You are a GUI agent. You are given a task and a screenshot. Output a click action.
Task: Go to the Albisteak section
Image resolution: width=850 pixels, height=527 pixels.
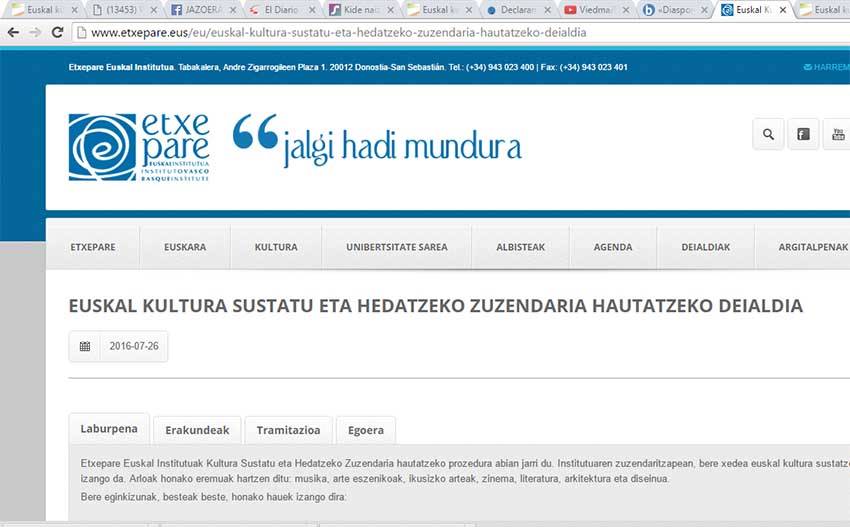[x=521, y=247]
